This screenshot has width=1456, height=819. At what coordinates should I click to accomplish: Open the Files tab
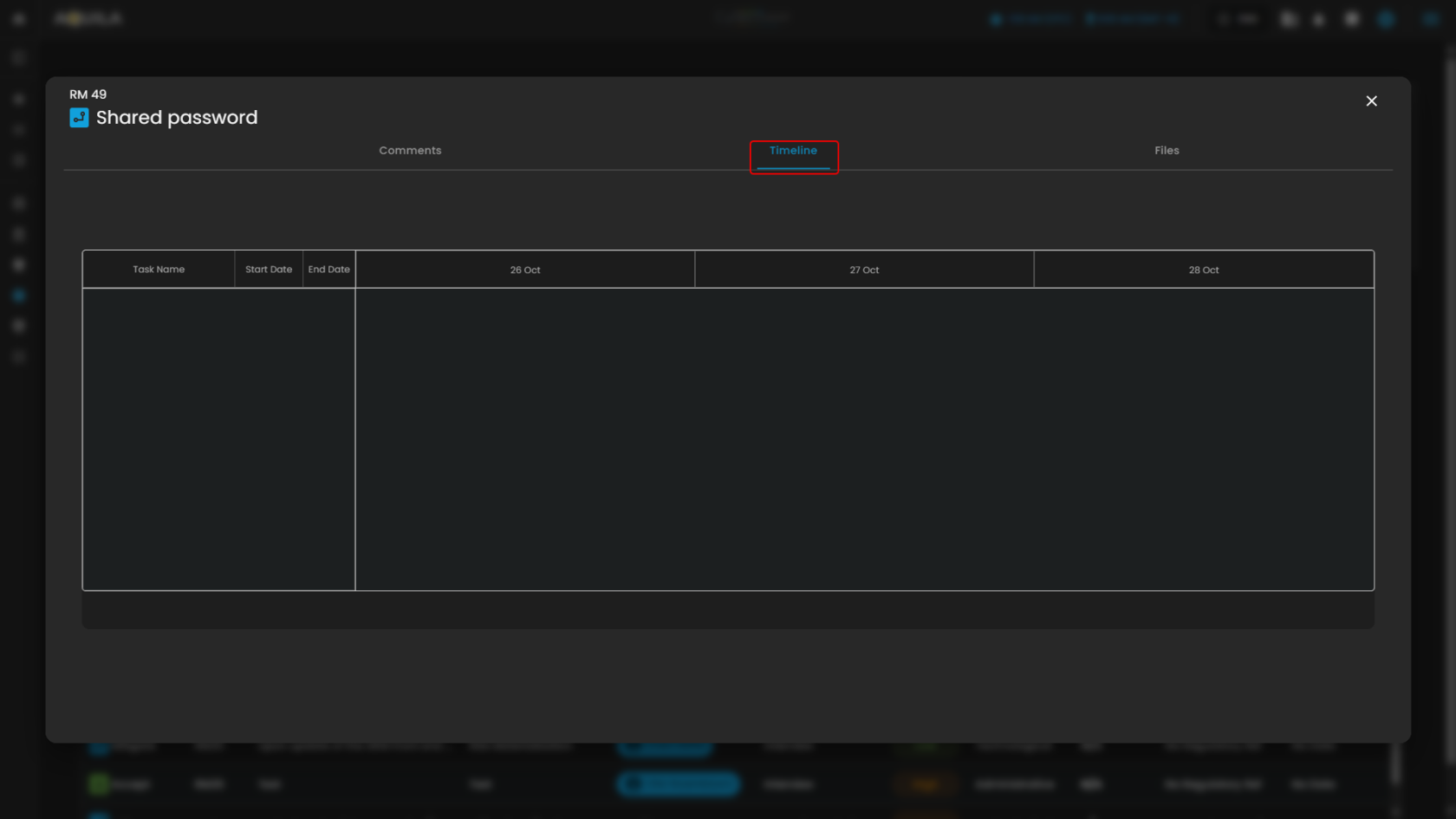[1167, 151]
